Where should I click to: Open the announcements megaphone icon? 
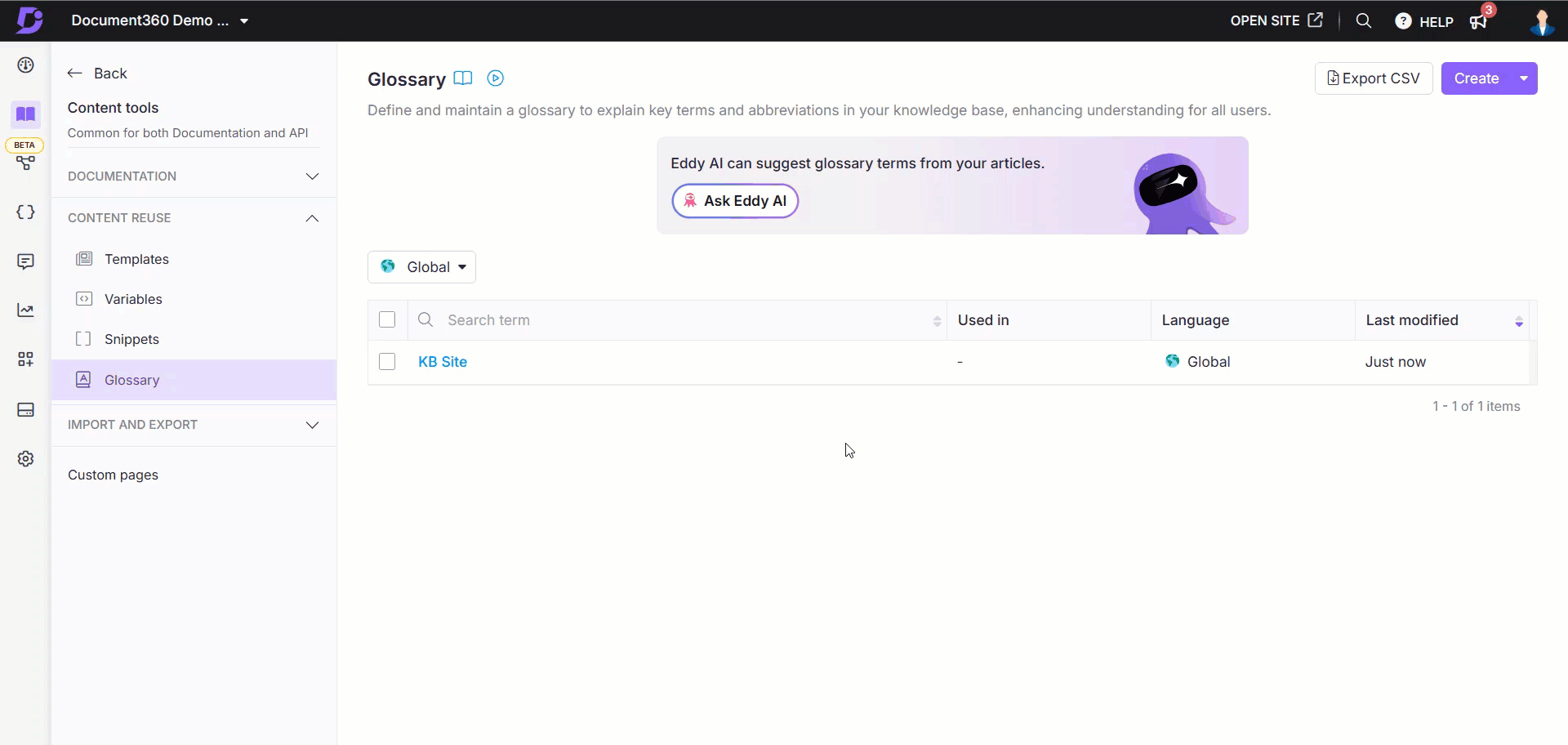pyautogui.click(x=1479, y=22)
